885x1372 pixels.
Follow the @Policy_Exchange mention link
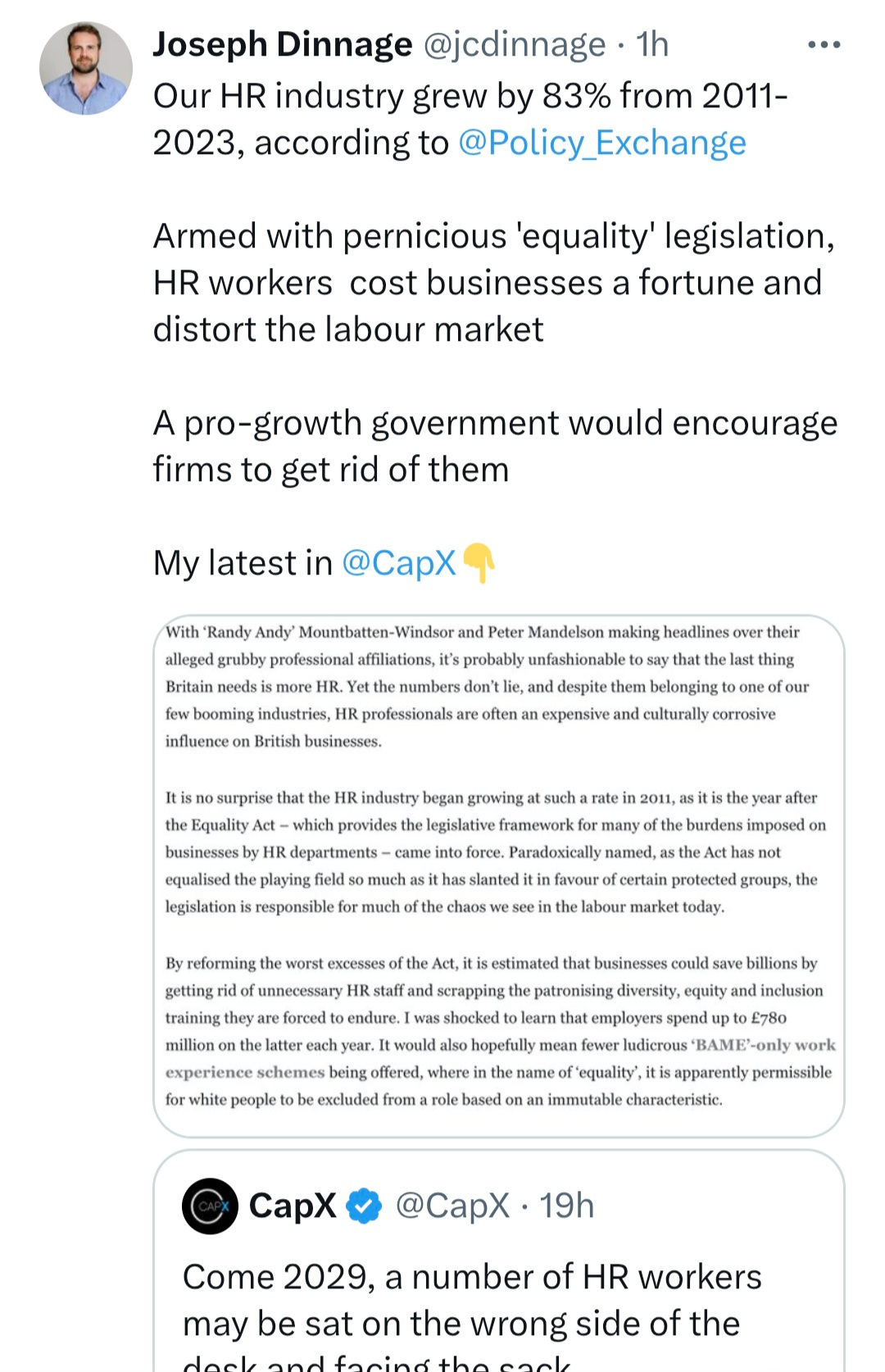tap(602, 143)
